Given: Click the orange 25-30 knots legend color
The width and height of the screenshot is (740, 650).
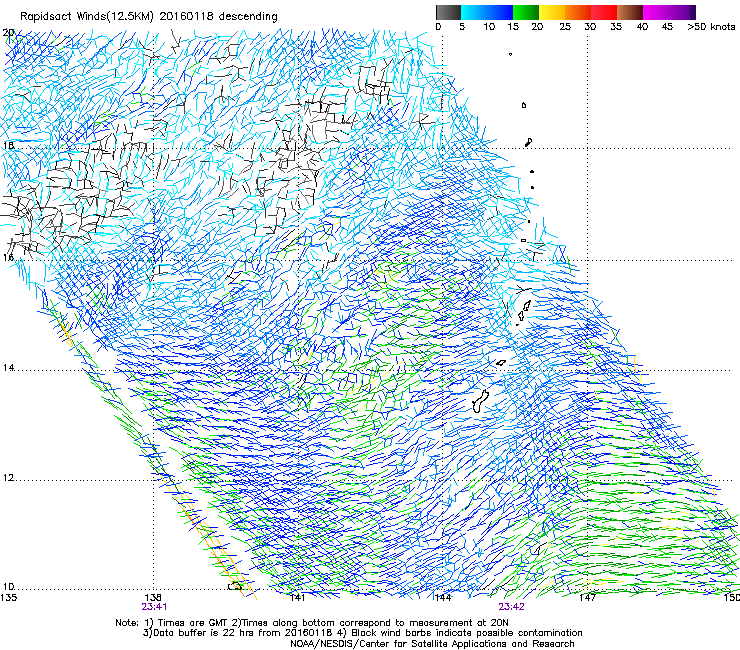Looking at the screenshot, I should (578, 12).
